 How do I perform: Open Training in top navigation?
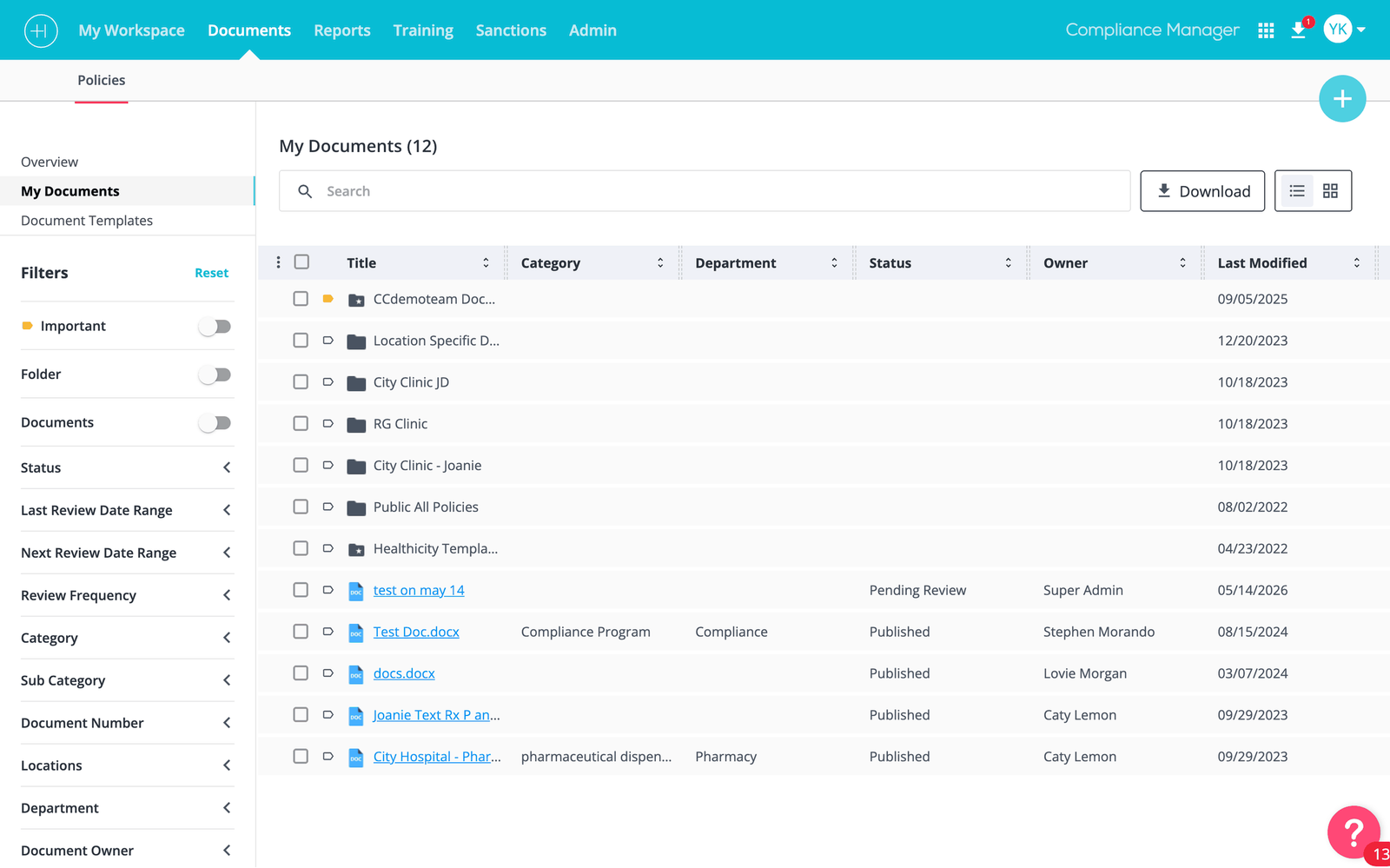click(x=423, y=30)
